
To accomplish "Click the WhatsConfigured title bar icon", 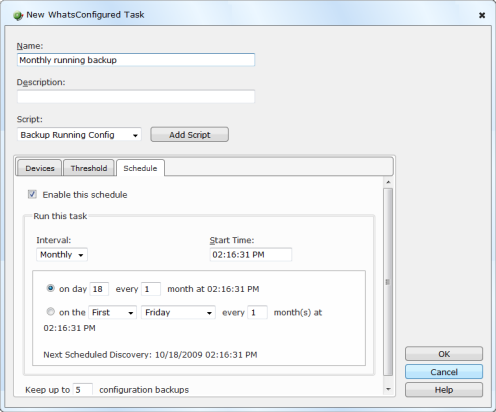I will click(18, 15).
